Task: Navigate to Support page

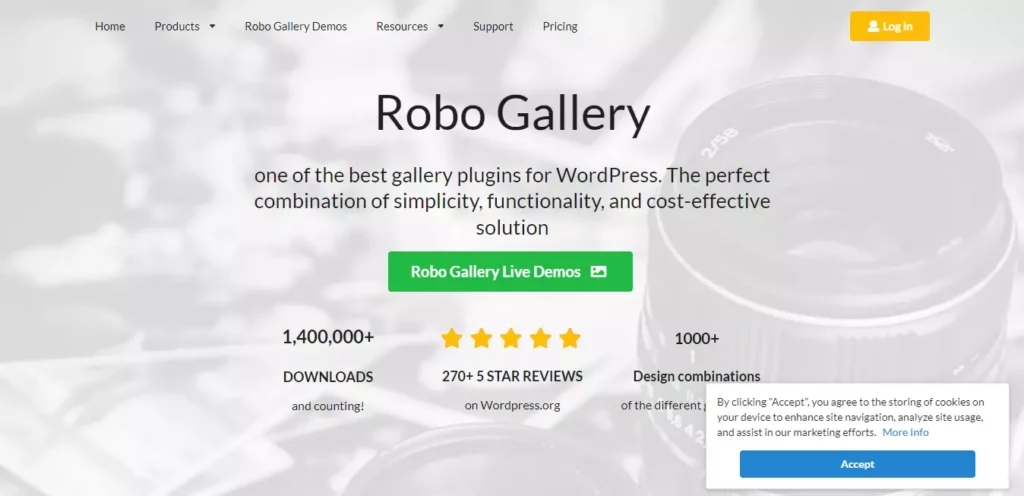Action: 493,27
